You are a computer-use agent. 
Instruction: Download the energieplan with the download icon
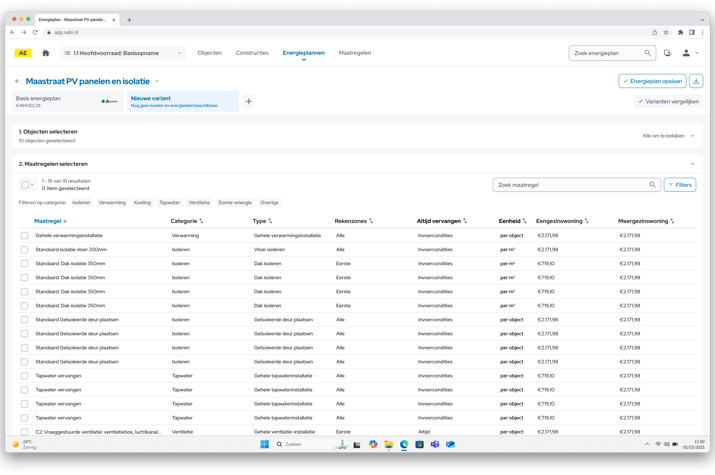pyautogui.click(x=696, y=81)
